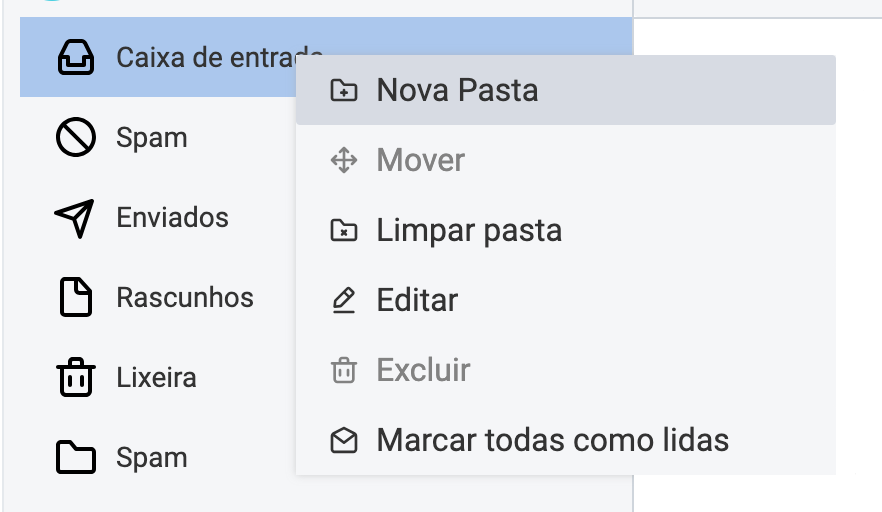Click the pencil icon beside Editar
Screen dimensions: 882x512
(x=344, y=300)
